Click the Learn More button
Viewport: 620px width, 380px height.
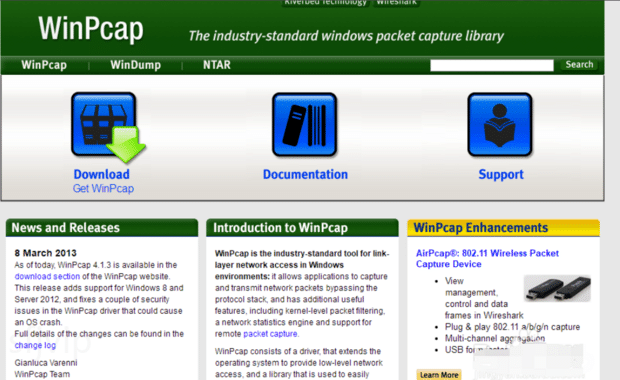point(439,374)
